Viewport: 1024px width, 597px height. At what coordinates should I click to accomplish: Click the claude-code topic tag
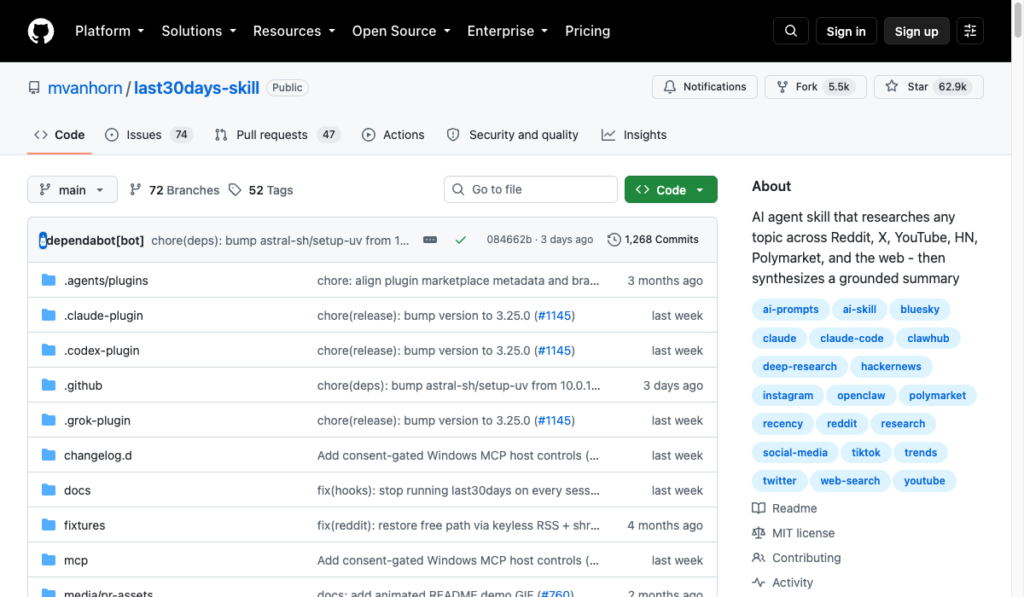[852, 338]
